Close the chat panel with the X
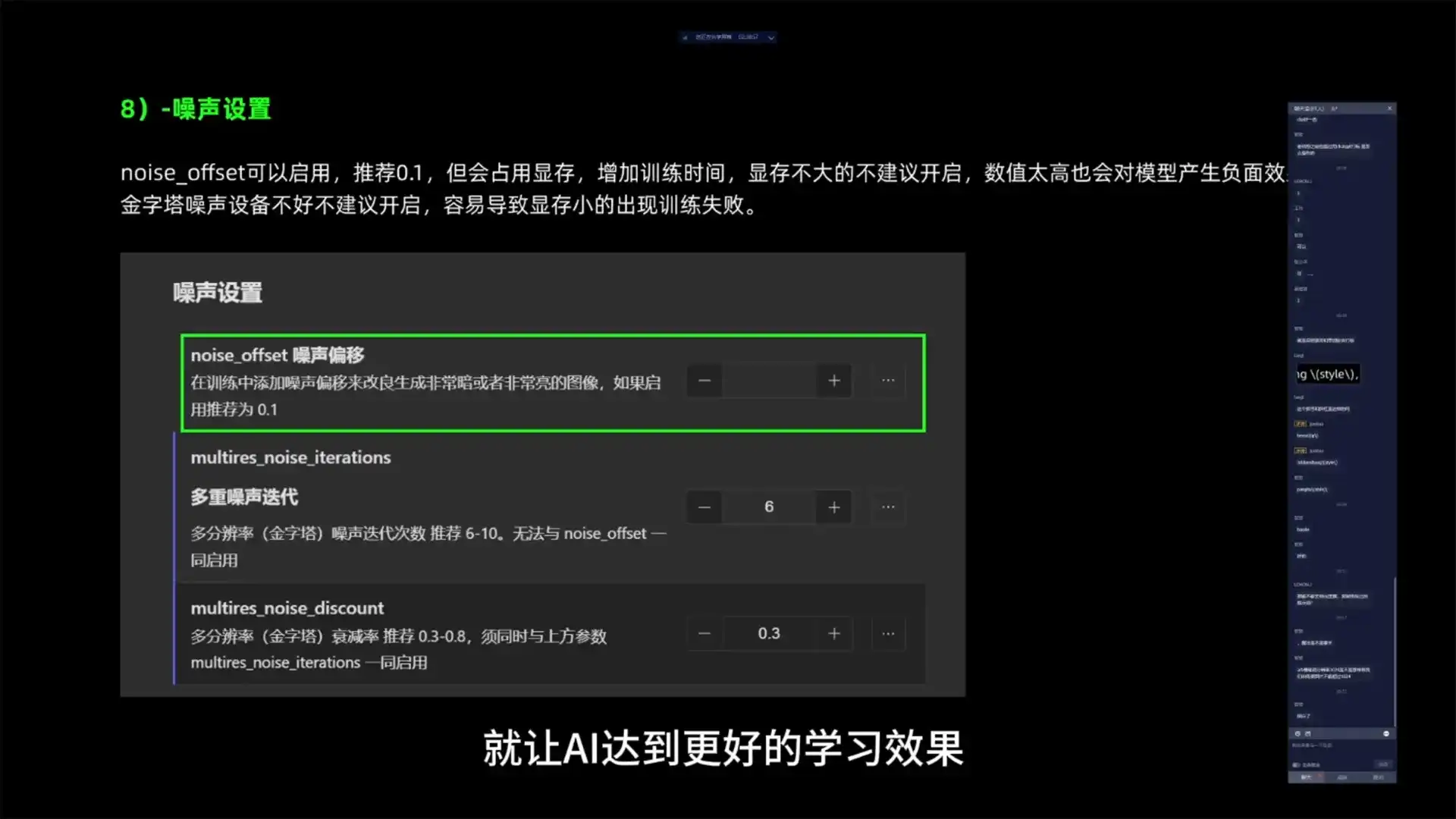 tap(1391, 108)
